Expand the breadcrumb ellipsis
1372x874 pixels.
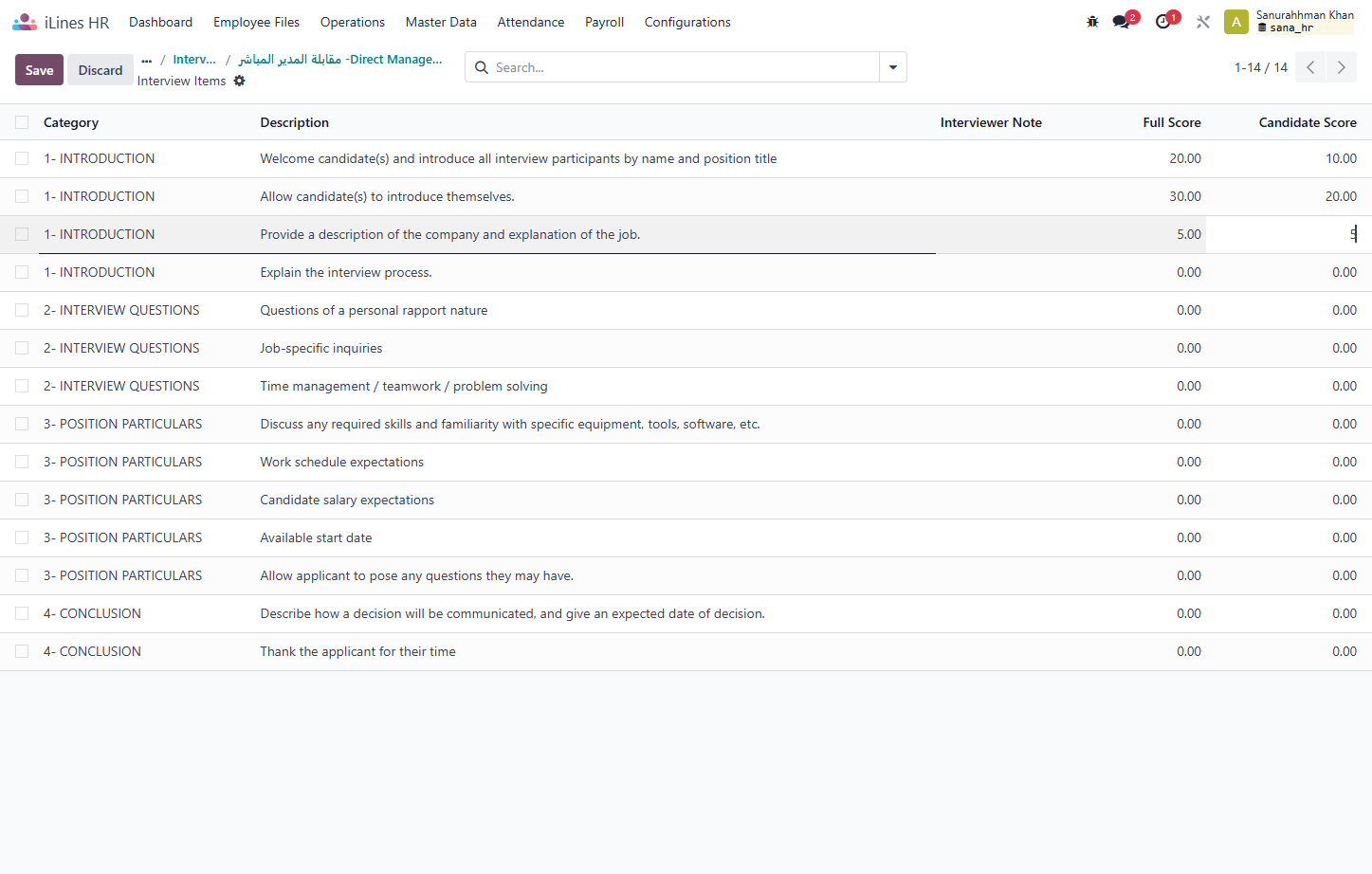tap(146, 60)
